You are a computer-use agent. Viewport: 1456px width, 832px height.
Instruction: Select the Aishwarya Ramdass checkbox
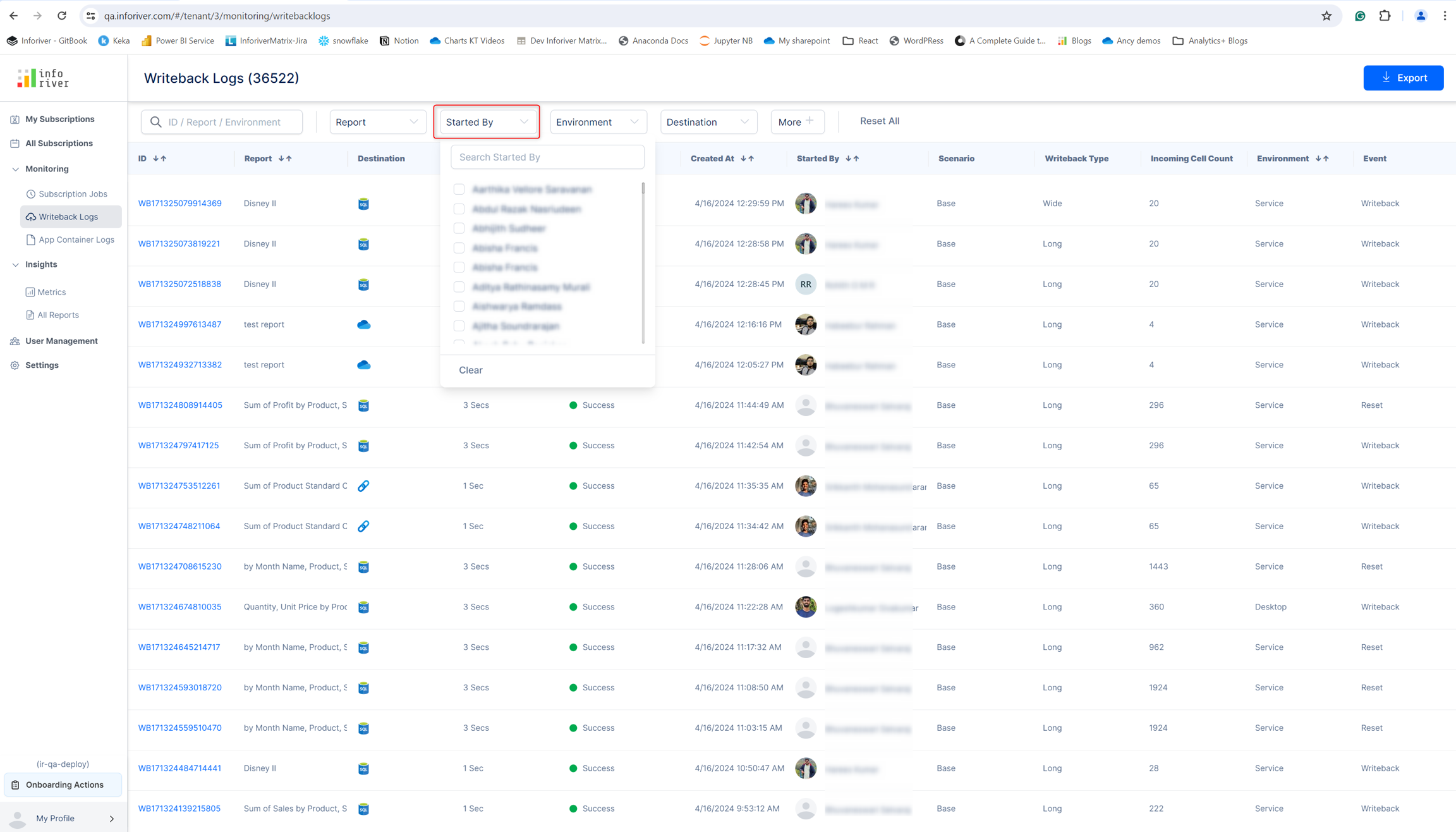click(459, 307)
